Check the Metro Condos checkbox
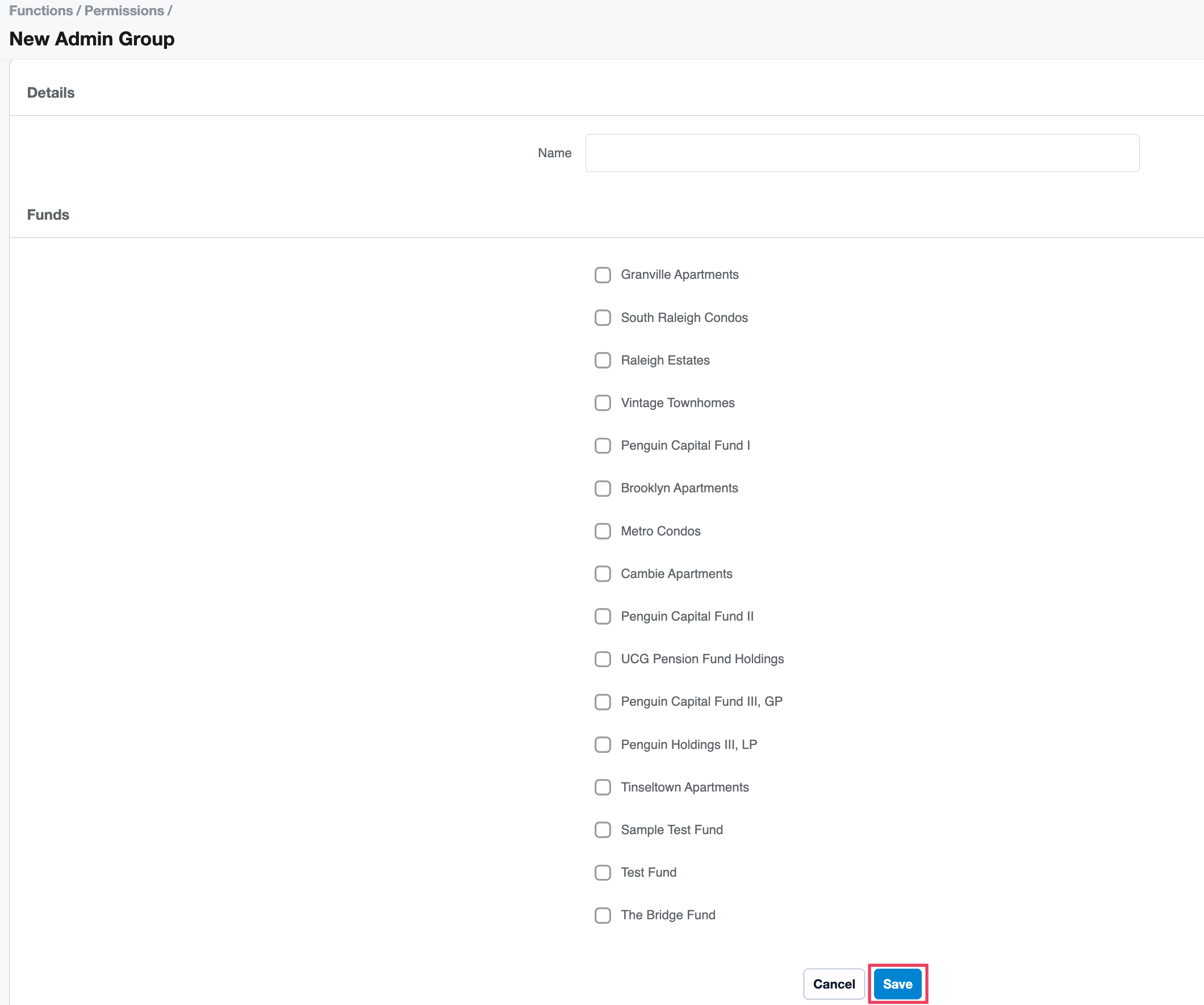This screenshot has width=1204, height=1005. click(x=602, y=531)
